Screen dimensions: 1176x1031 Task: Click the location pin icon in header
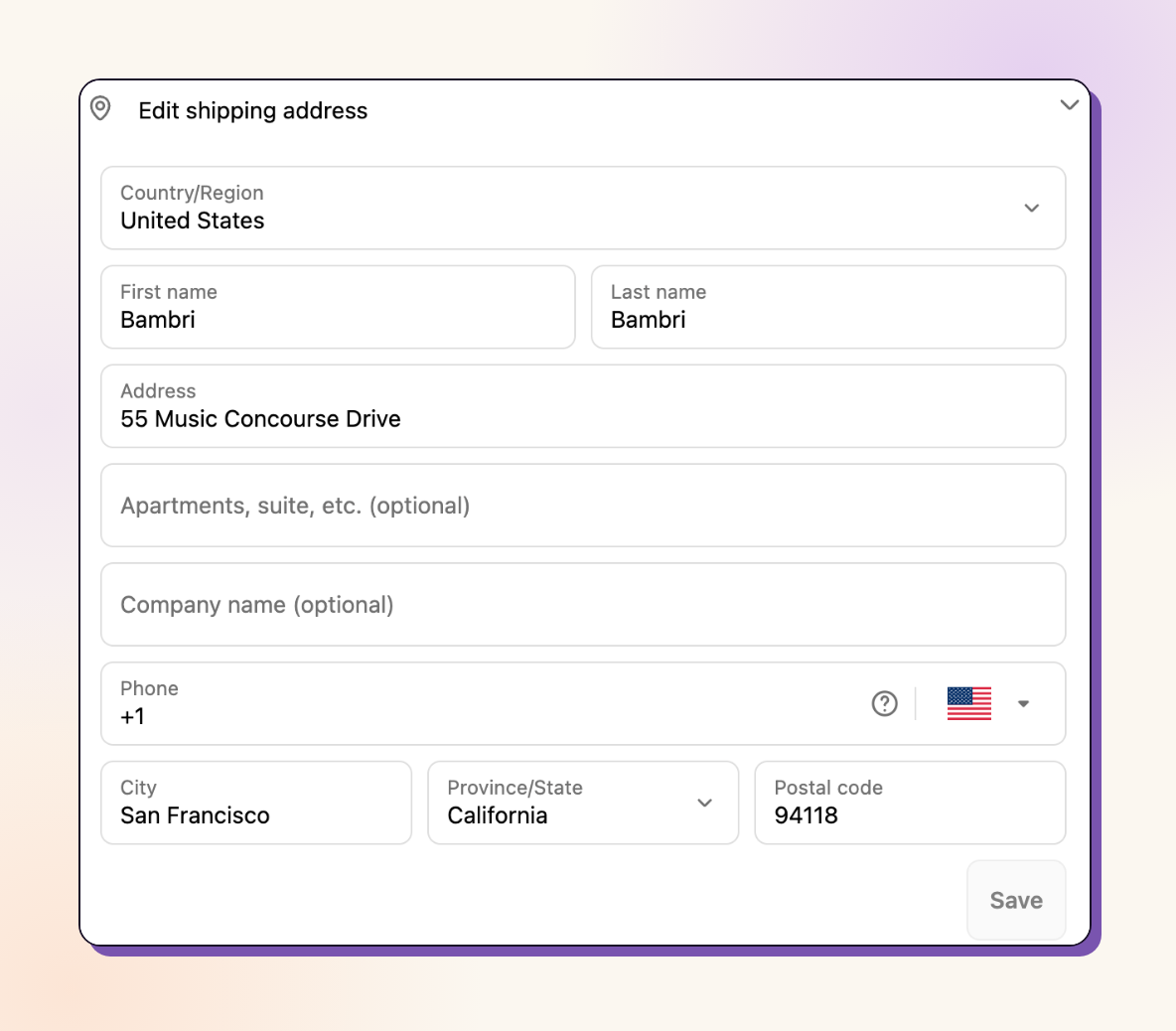tap(100, 108)
